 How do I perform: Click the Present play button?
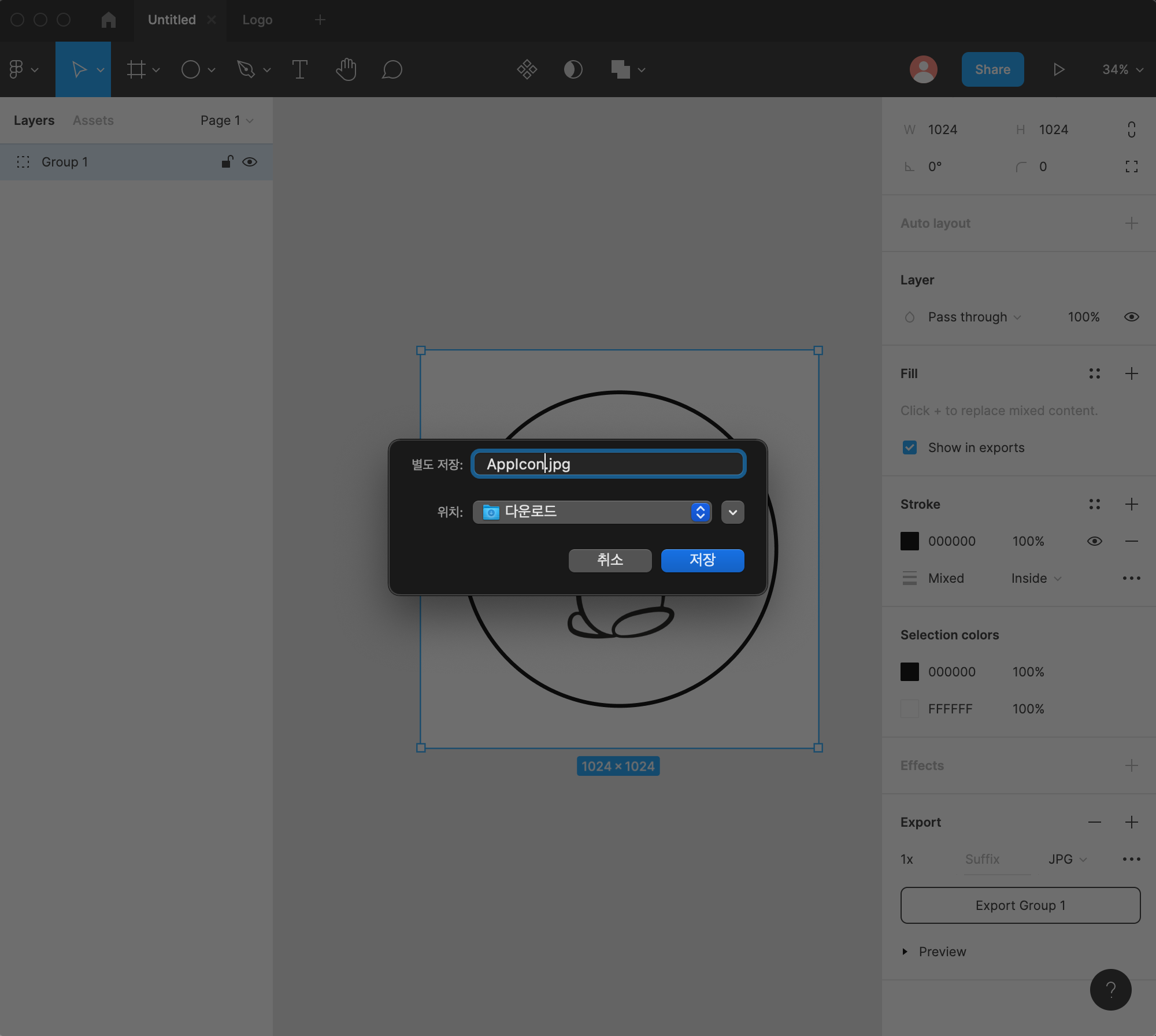(x=1058, y=69)
